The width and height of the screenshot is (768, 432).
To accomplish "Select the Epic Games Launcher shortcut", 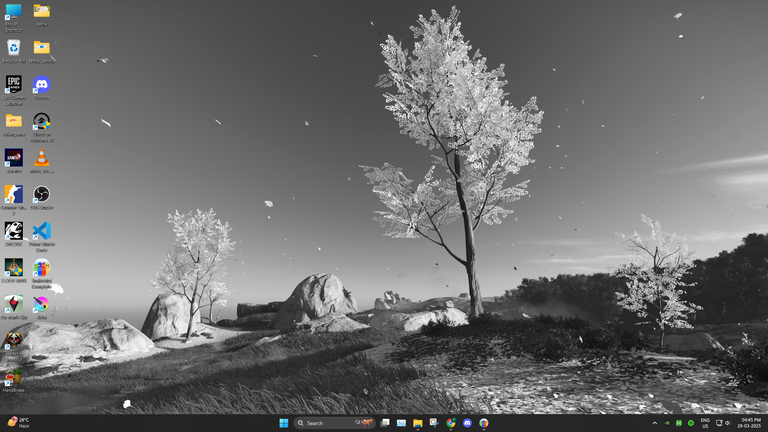I will click(x=14, y=84).
